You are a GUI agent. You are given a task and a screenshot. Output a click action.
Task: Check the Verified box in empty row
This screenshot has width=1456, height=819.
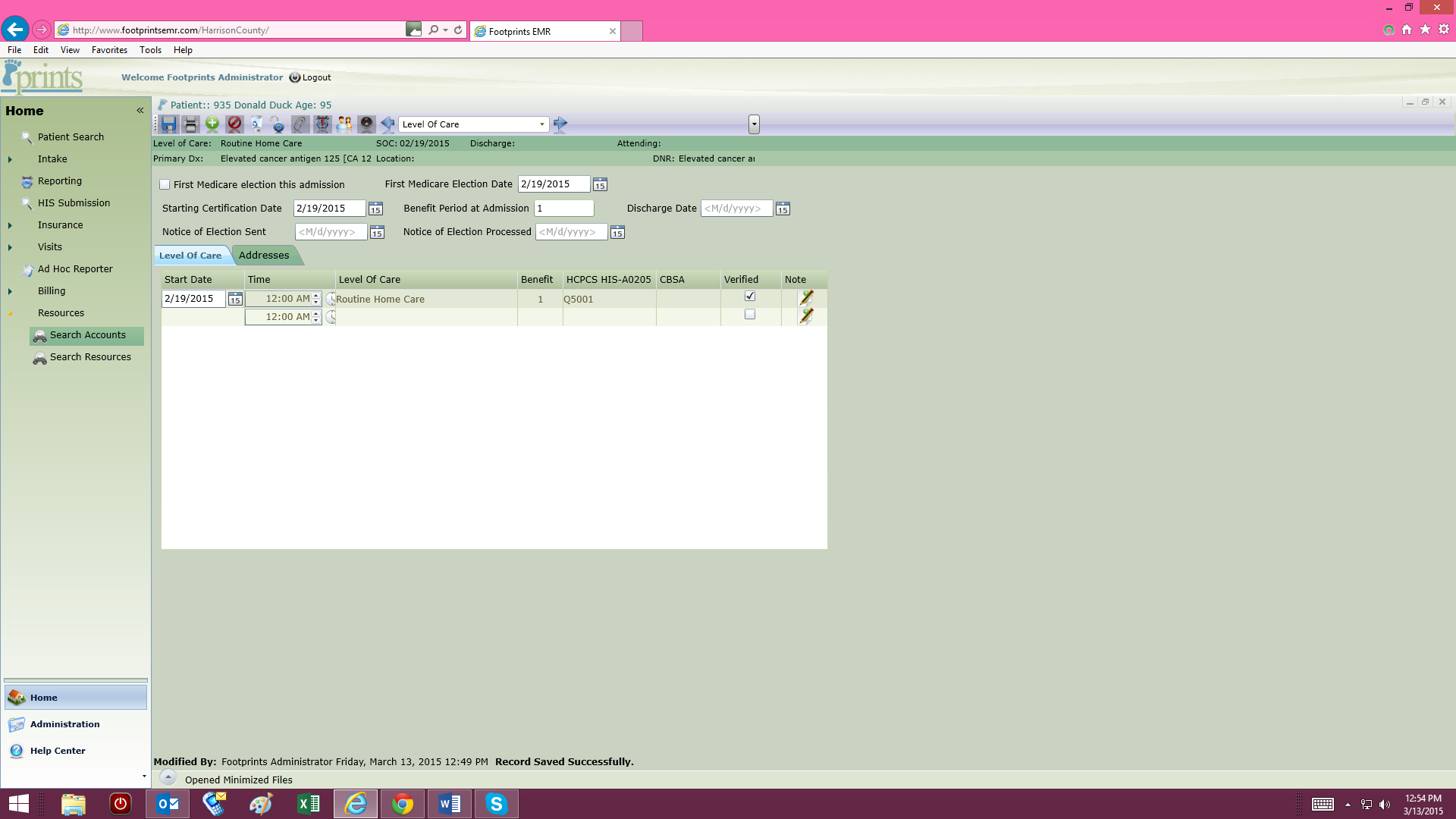[750, 314]
